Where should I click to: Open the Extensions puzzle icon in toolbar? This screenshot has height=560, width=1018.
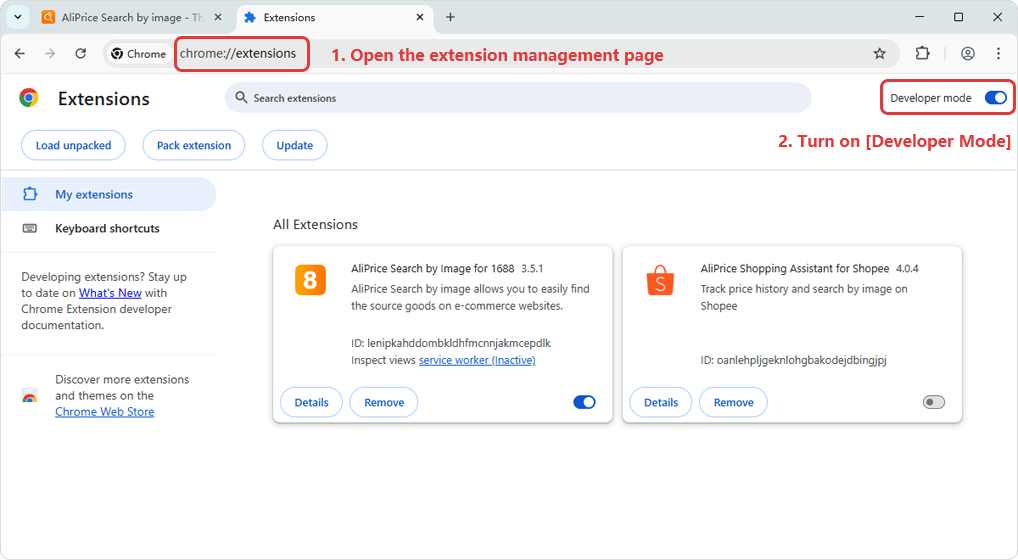tap(923, 54)
